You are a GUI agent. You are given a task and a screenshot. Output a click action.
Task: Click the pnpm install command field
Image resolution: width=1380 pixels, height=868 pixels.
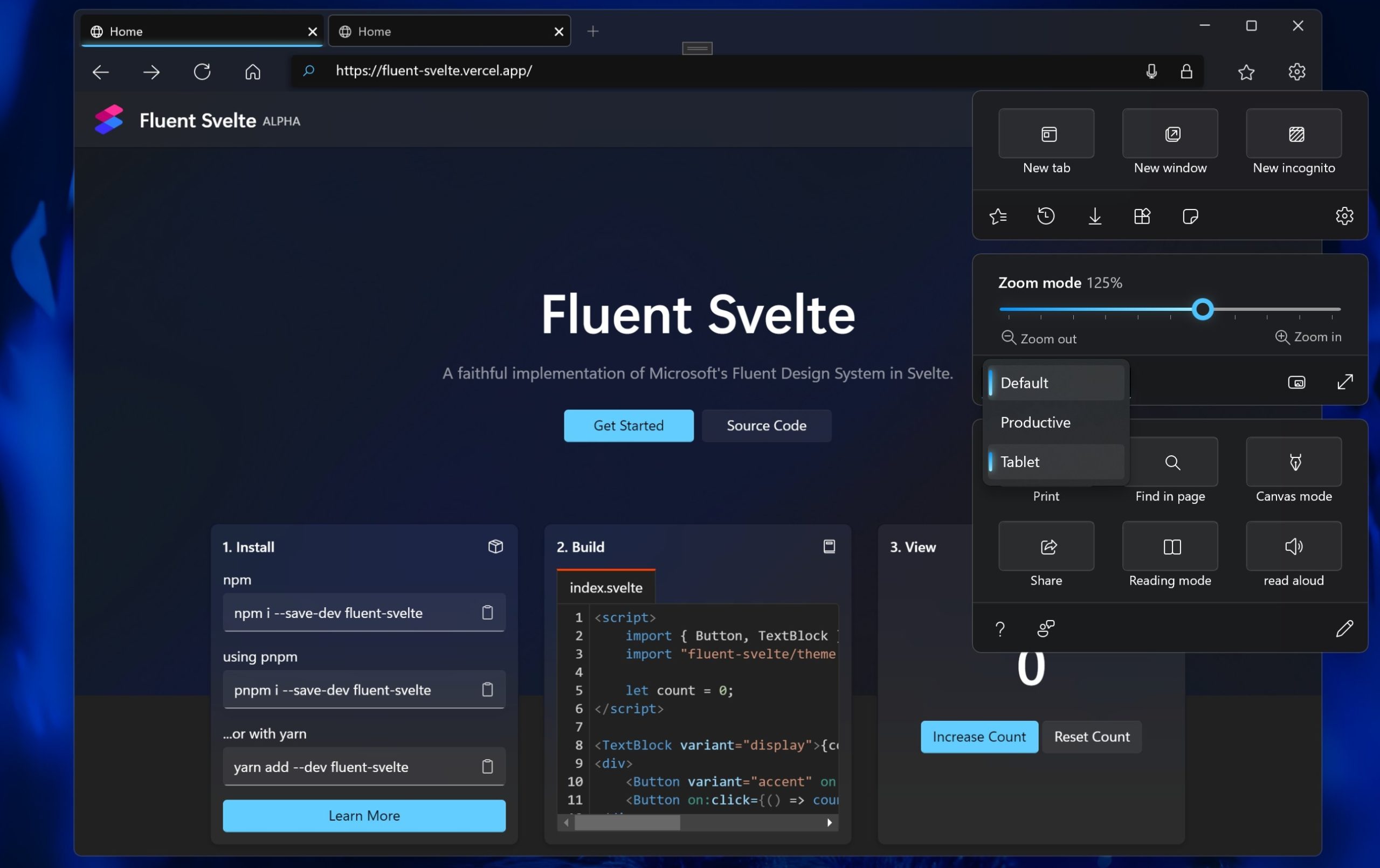[x=364, y=689]
